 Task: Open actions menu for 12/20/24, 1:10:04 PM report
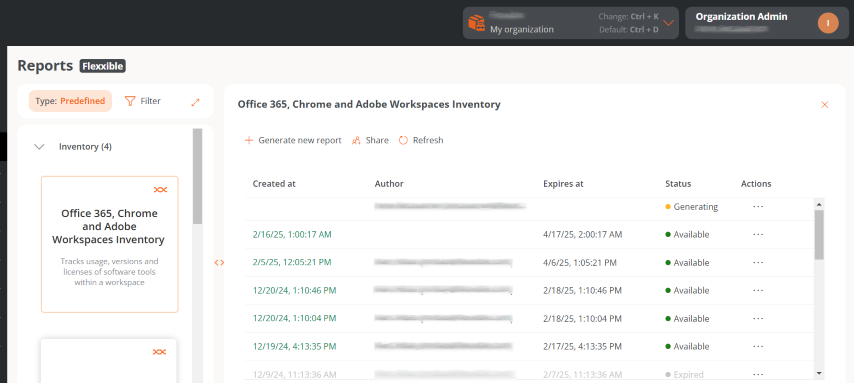tap(758, 318)
